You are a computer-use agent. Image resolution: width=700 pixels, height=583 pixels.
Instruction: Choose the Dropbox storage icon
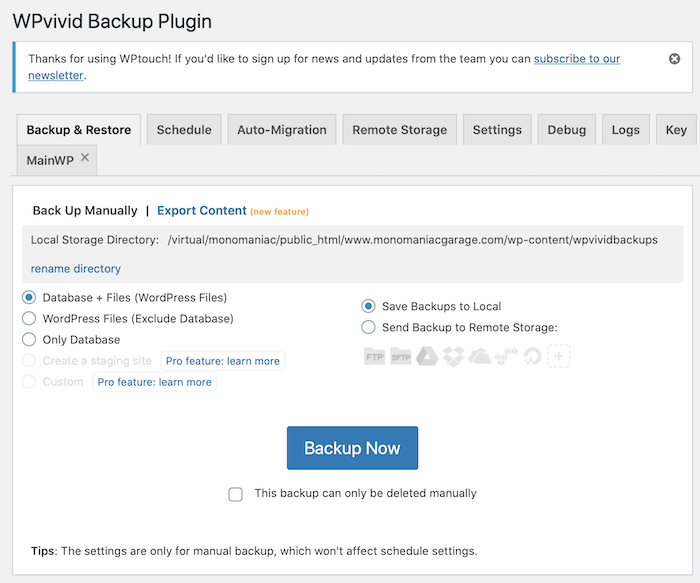pos(453,357)
